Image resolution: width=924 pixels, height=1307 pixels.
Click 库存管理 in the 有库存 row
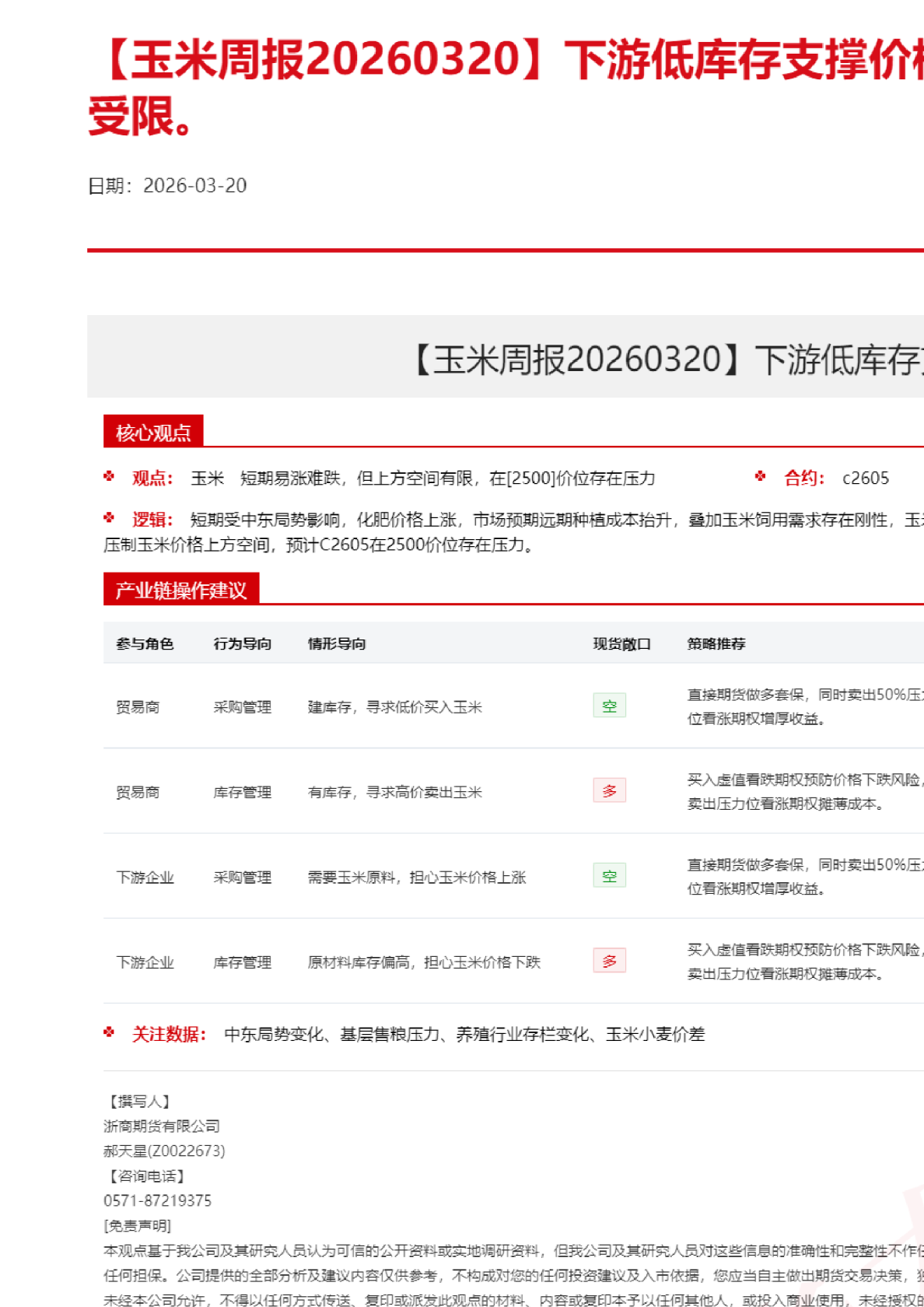pos(243,792)
